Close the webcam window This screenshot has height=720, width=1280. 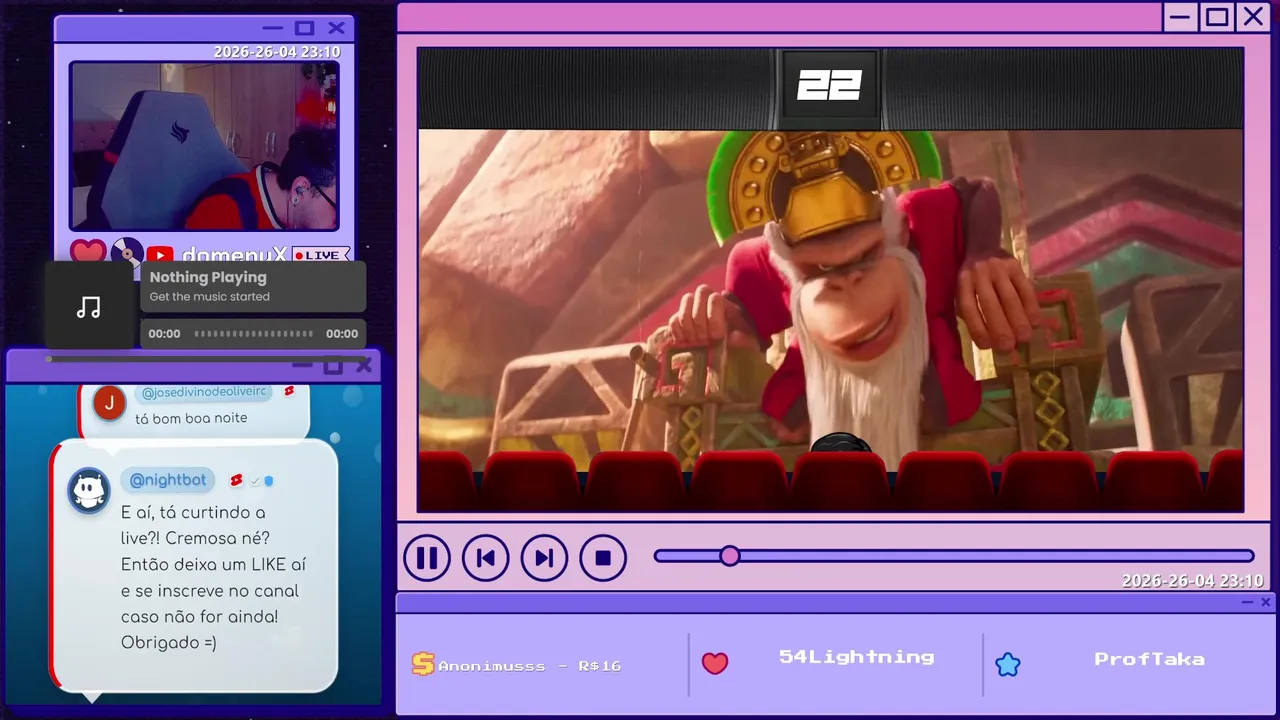click(x=337, y=29)
